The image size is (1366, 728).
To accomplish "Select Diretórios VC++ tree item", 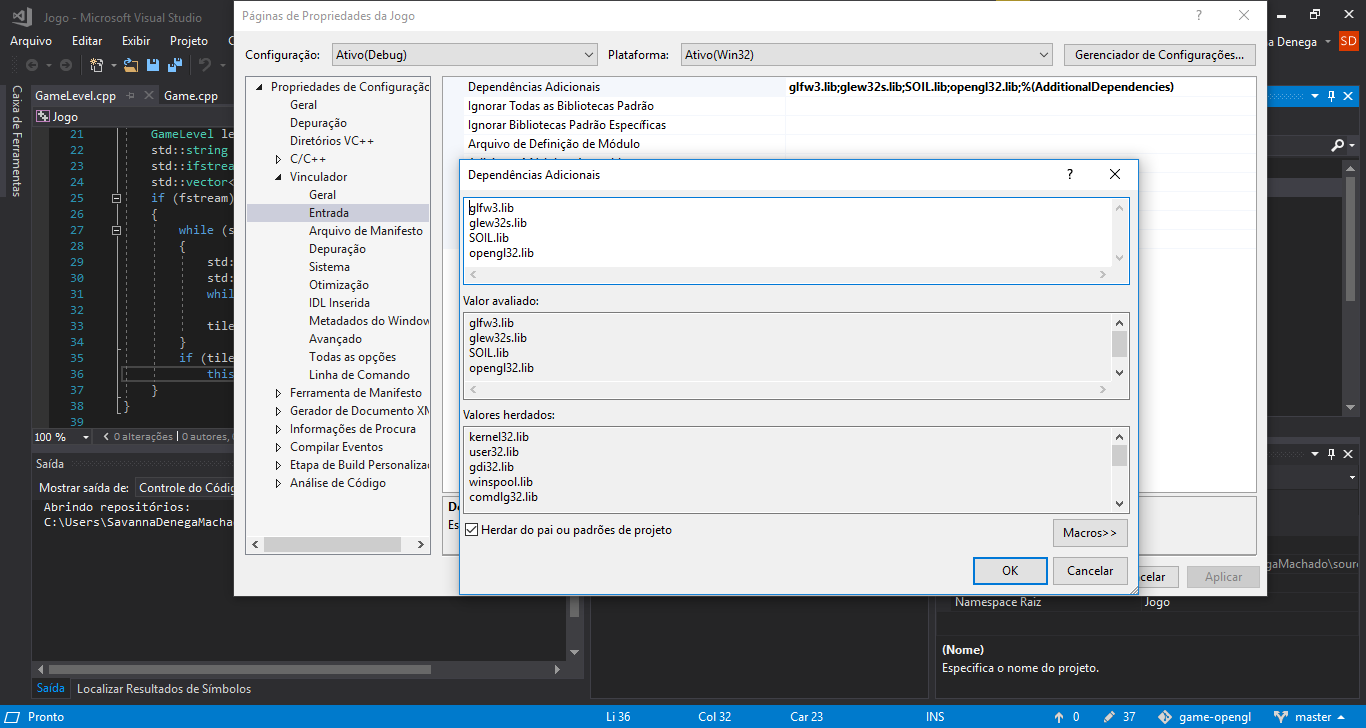I will pyautogui.click(x=332, y=141).
